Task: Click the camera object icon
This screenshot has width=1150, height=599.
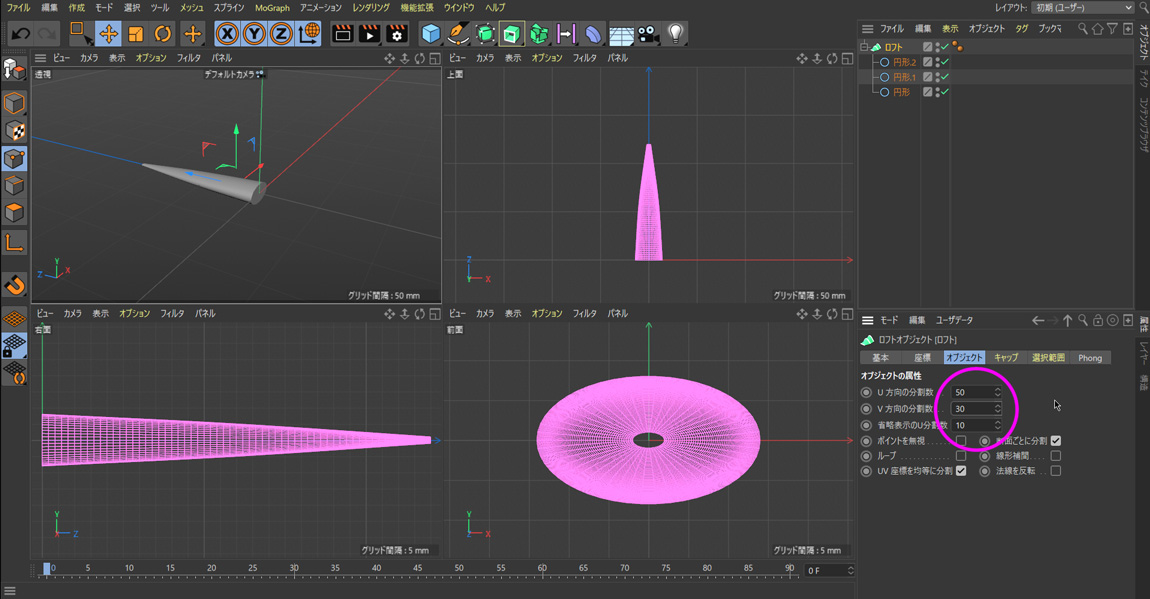Action: click(648, 34)
